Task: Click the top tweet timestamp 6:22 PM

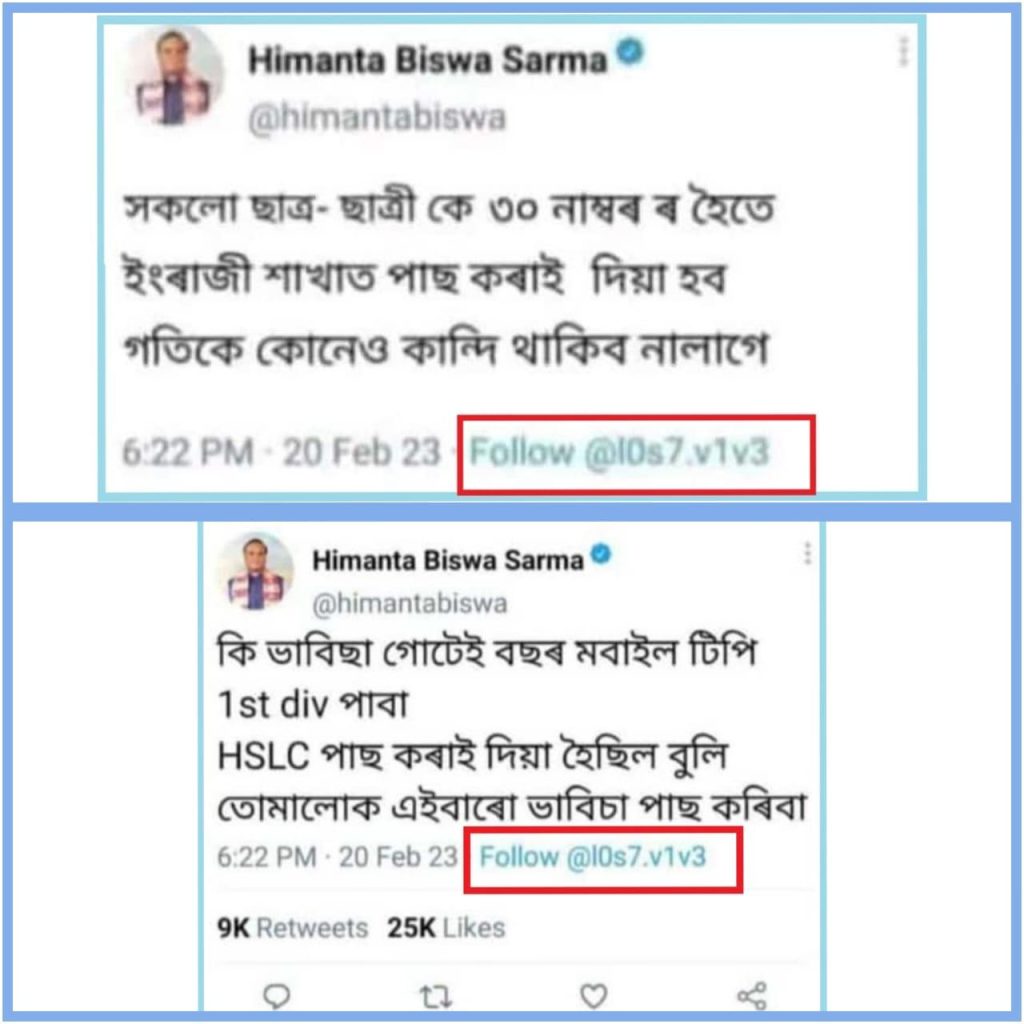Action: 188,452
